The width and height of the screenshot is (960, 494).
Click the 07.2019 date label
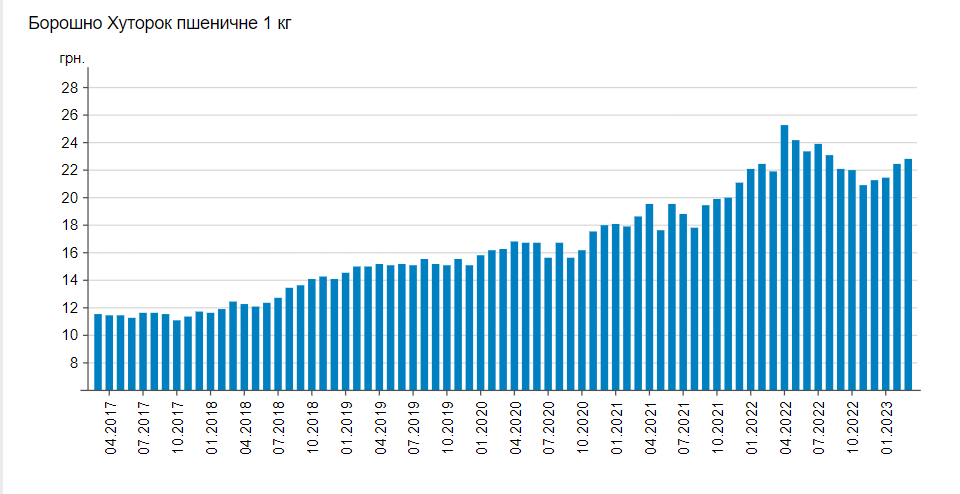pos(414,427)
